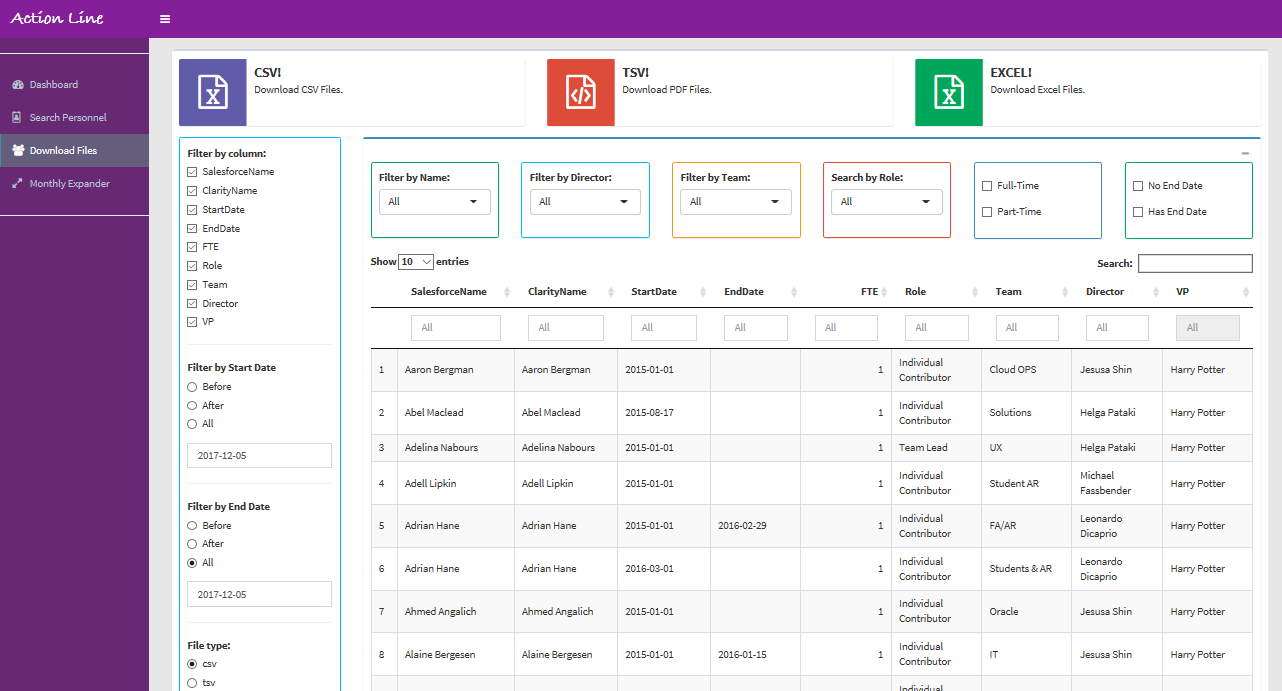This screenshot has height=691, width=1282.
Task: Sort table by StartDate column arrows
Action: [702, 292]
